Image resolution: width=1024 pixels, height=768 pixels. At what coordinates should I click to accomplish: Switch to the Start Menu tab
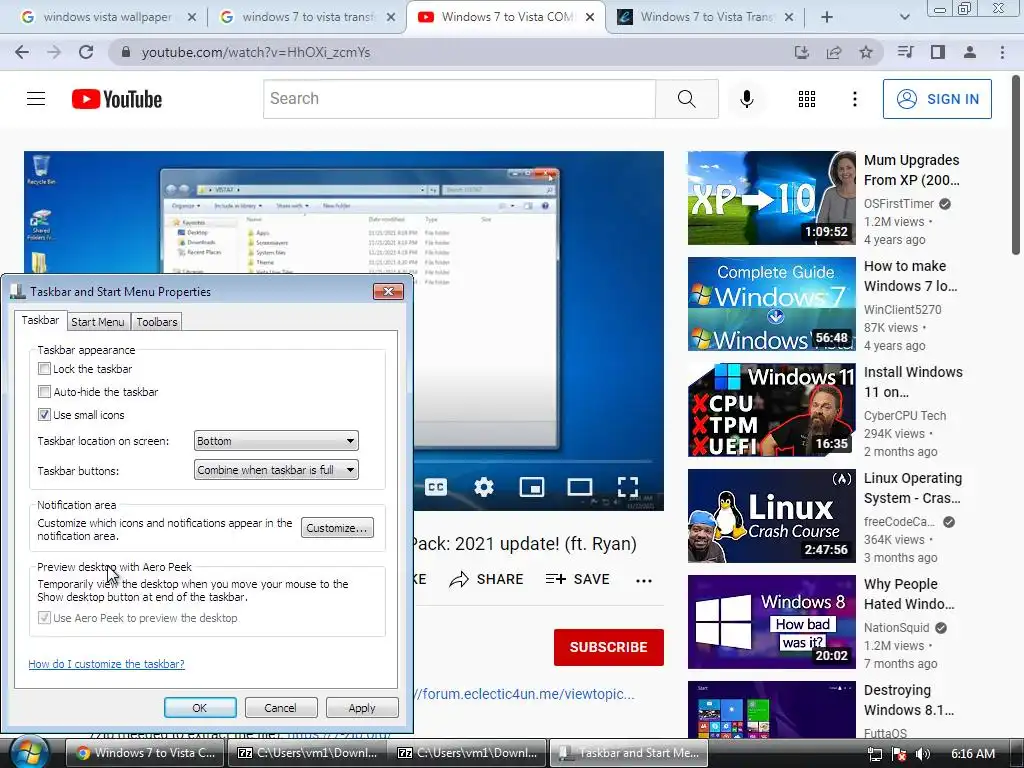pyautogui.click(x=97, y=322)
